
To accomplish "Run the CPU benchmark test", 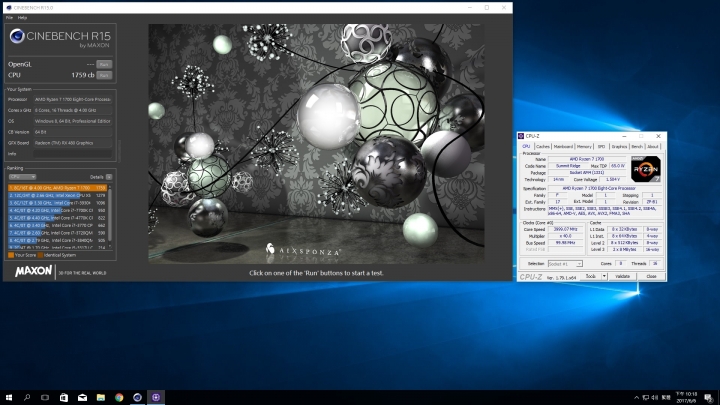I will click(x=104, y=75).
